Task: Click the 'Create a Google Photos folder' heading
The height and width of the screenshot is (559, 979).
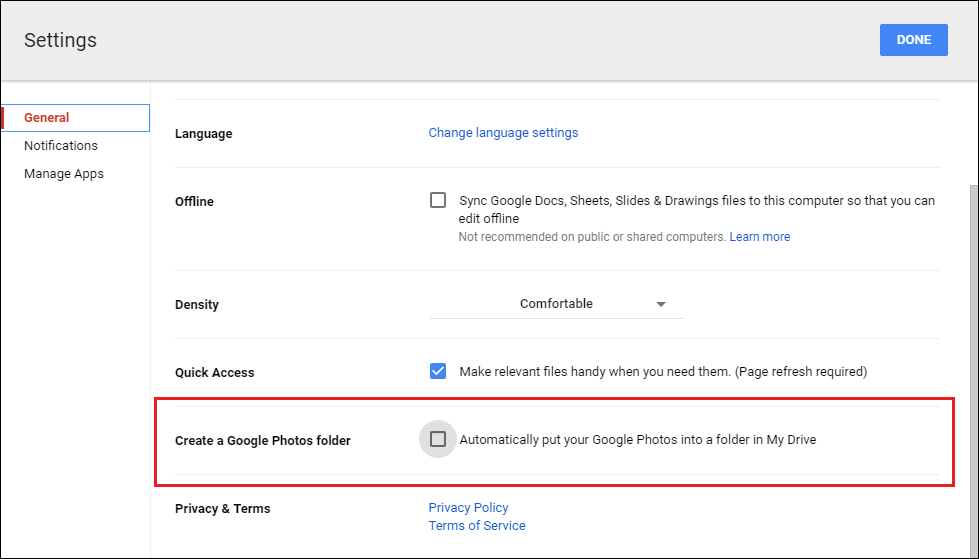Action: click(x=263, y=441)
